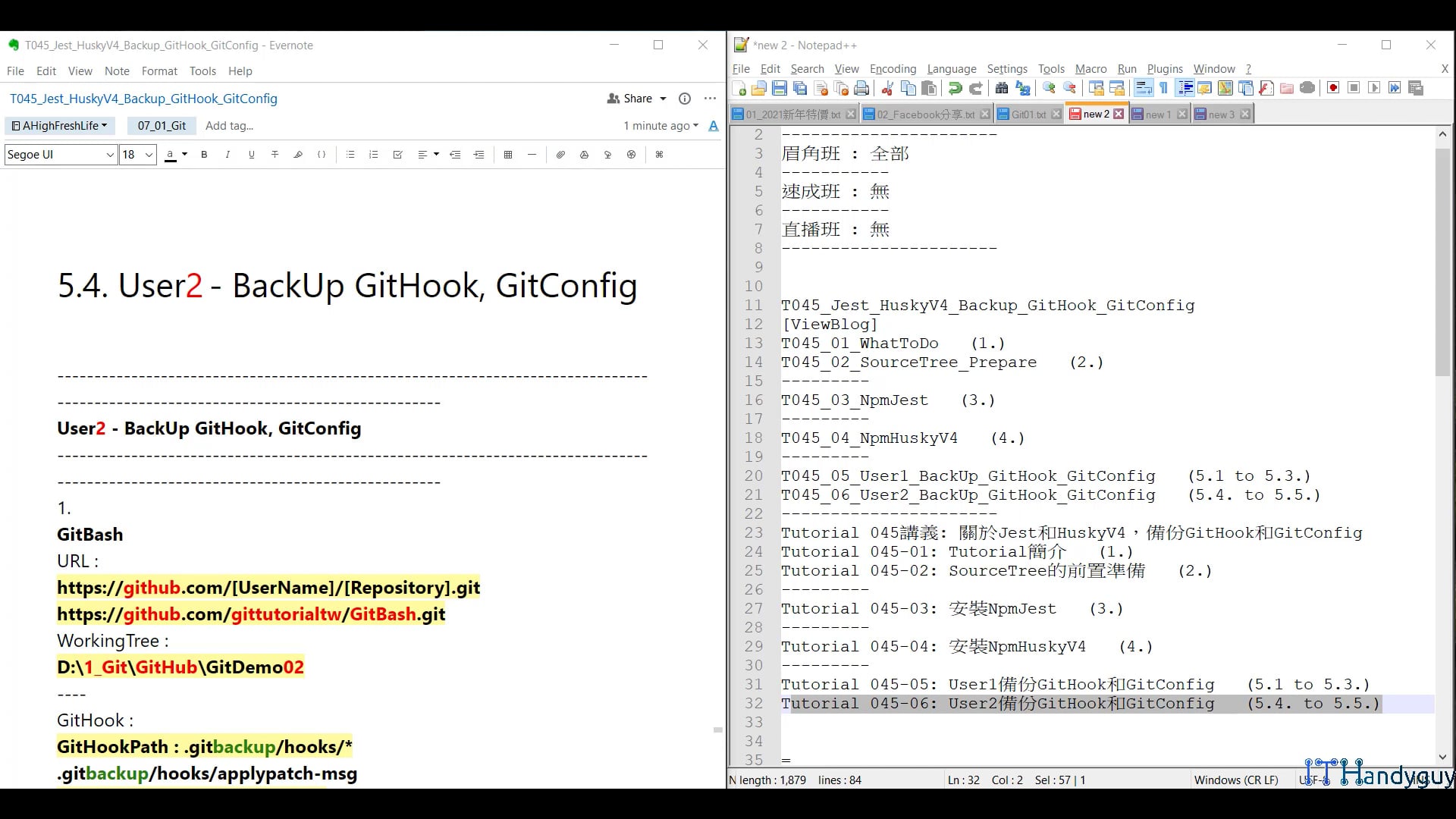Attach a file in Evernote
This screenshot has height=819, width=1456.
pos(560,155)
